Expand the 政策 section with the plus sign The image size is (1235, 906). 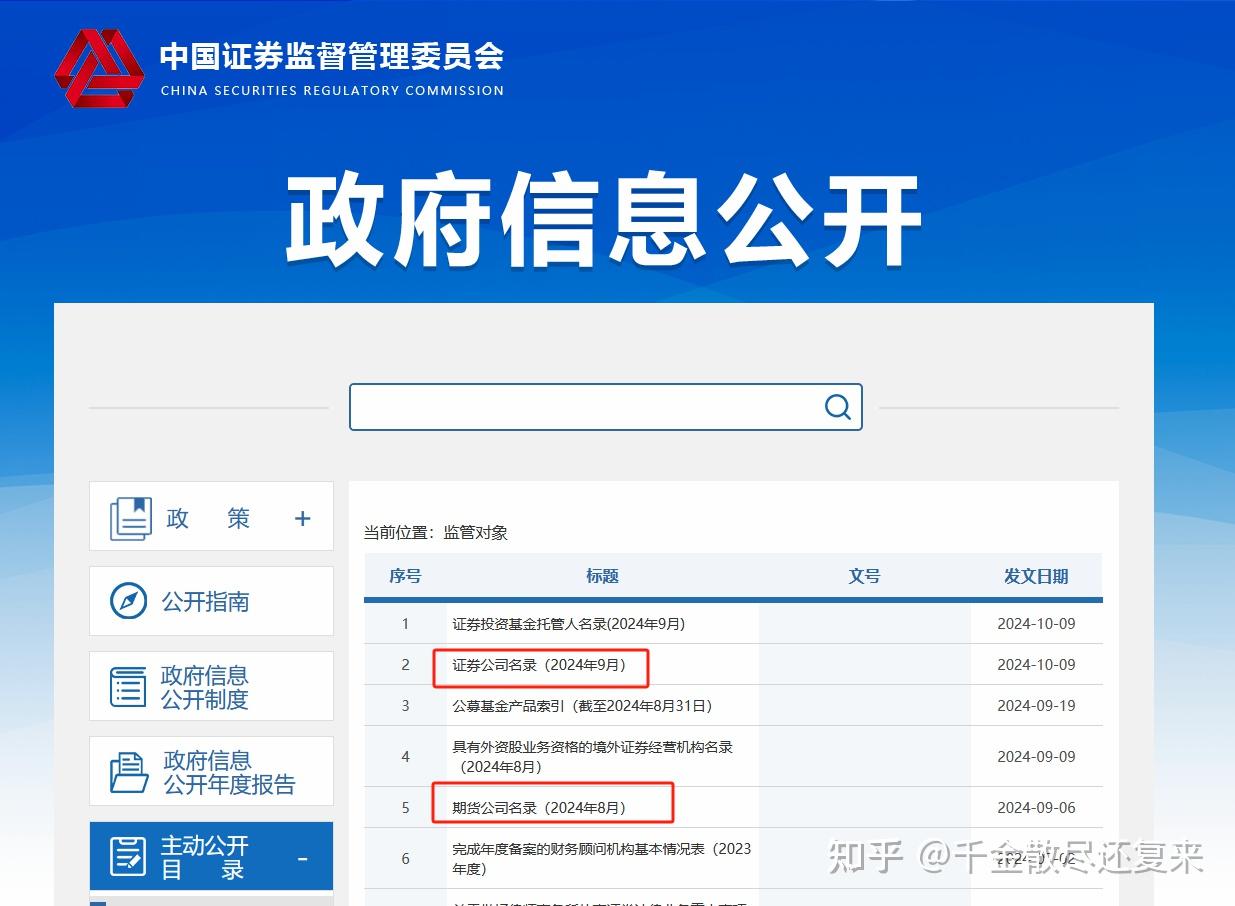pyautogui.click(x=302, y=517)
